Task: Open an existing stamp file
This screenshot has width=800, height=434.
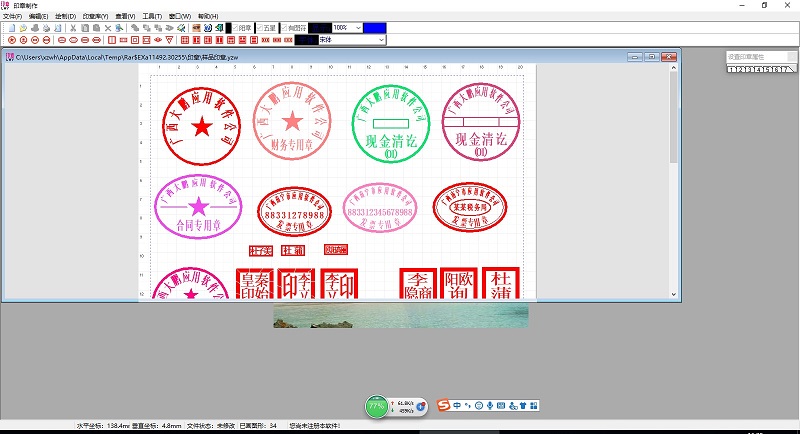Action: 23,28
